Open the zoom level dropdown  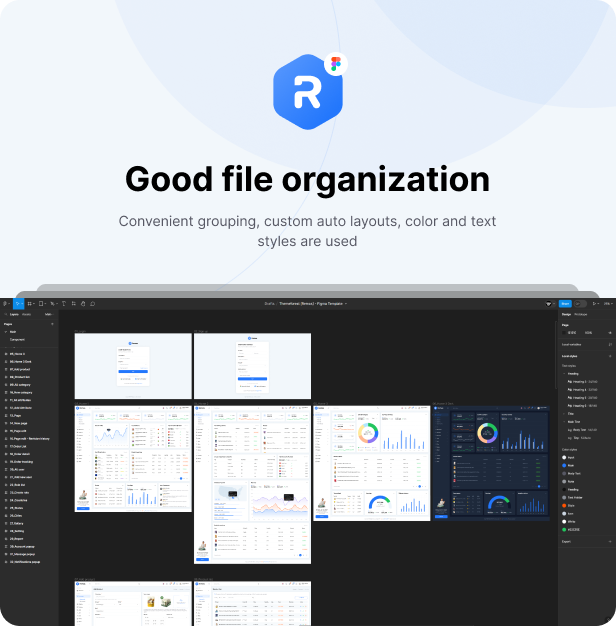click(606, 303)
